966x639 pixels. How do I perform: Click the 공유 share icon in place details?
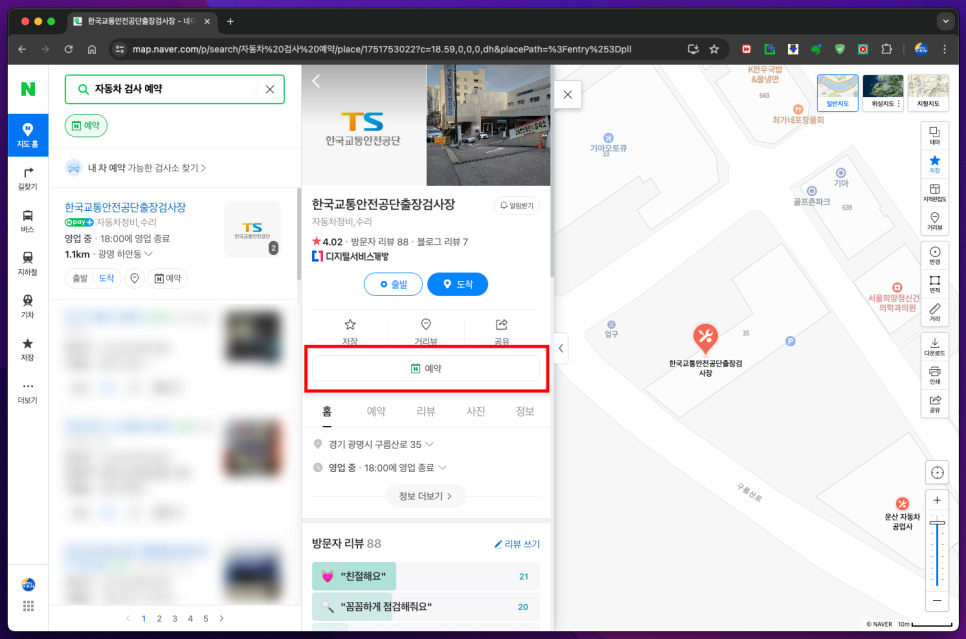click(501, 330)
